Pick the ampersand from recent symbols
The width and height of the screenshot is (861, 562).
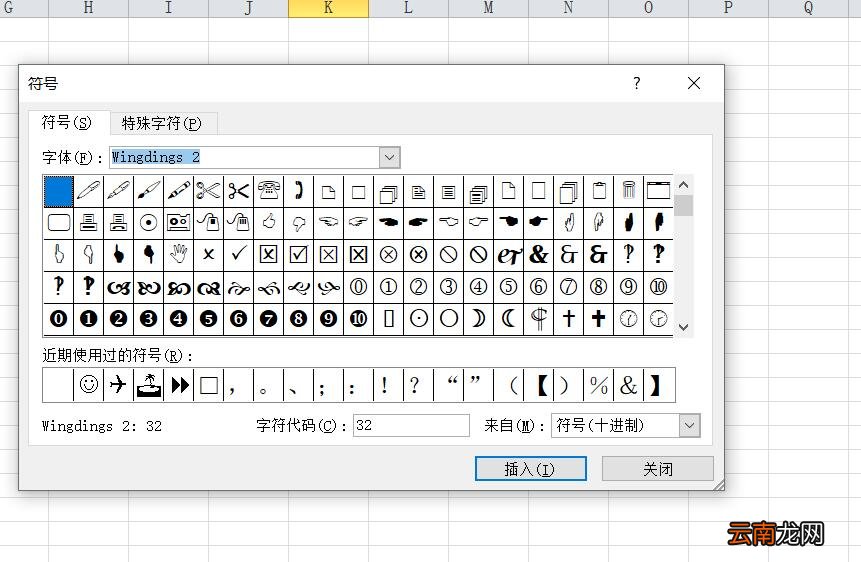(629, 385)
